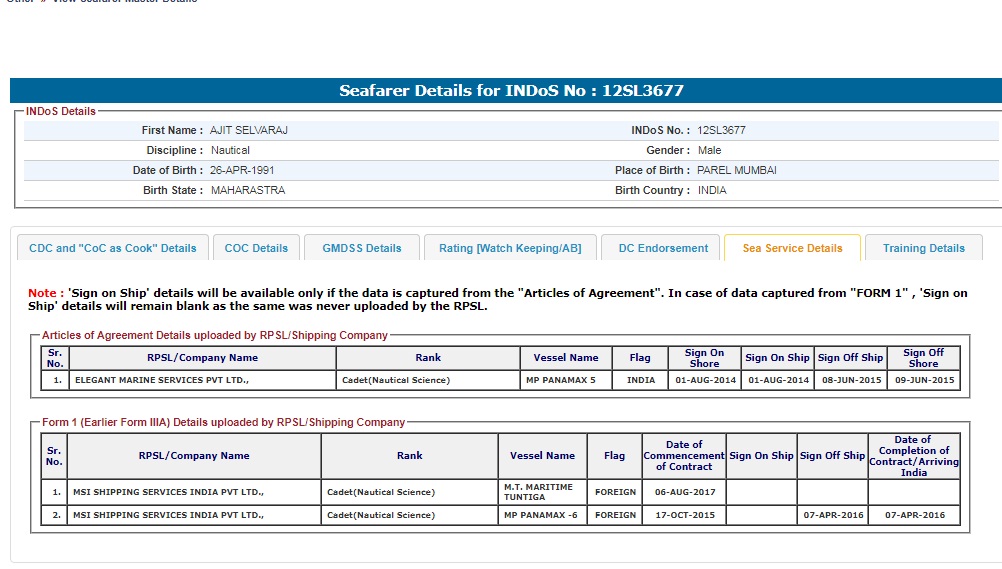1002x569 pixels.
Task: Switch to the COC Details tab
Action: point(256,248)
